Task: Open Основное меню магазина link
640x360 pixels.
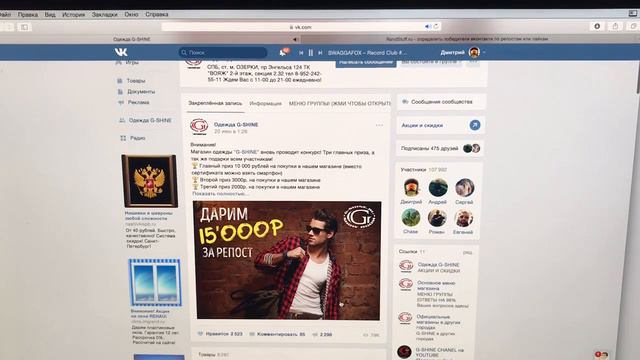Action: tap(436, 285)
